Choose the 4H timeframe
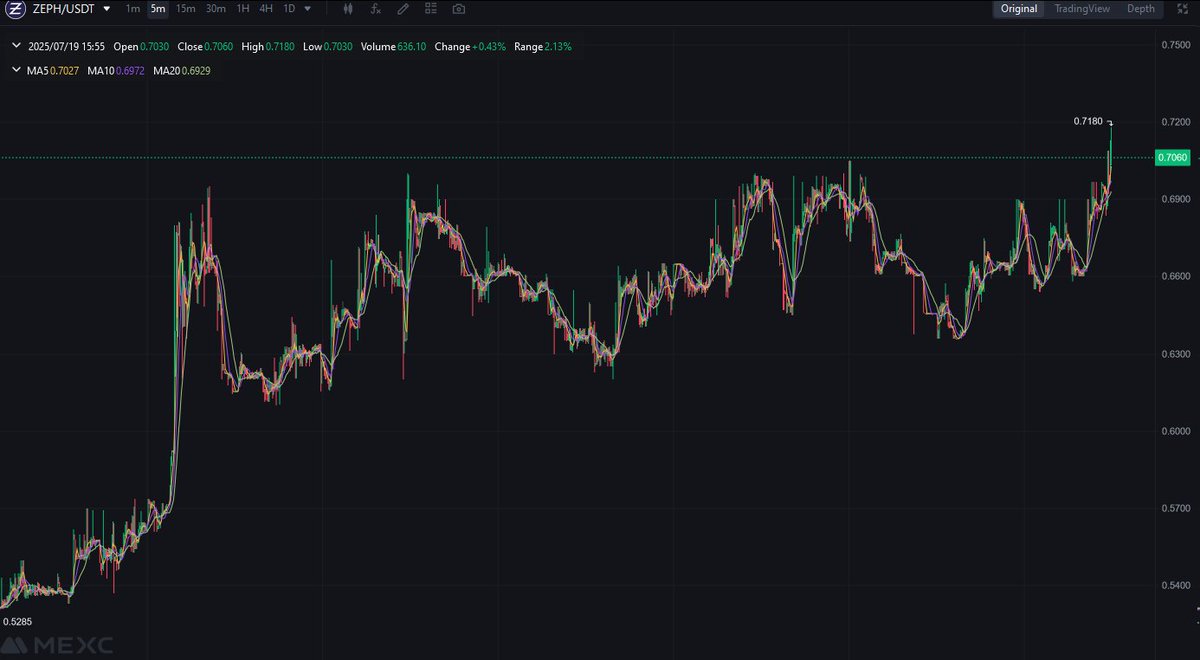The image size is (1200, 660). [x=265, y=9]
